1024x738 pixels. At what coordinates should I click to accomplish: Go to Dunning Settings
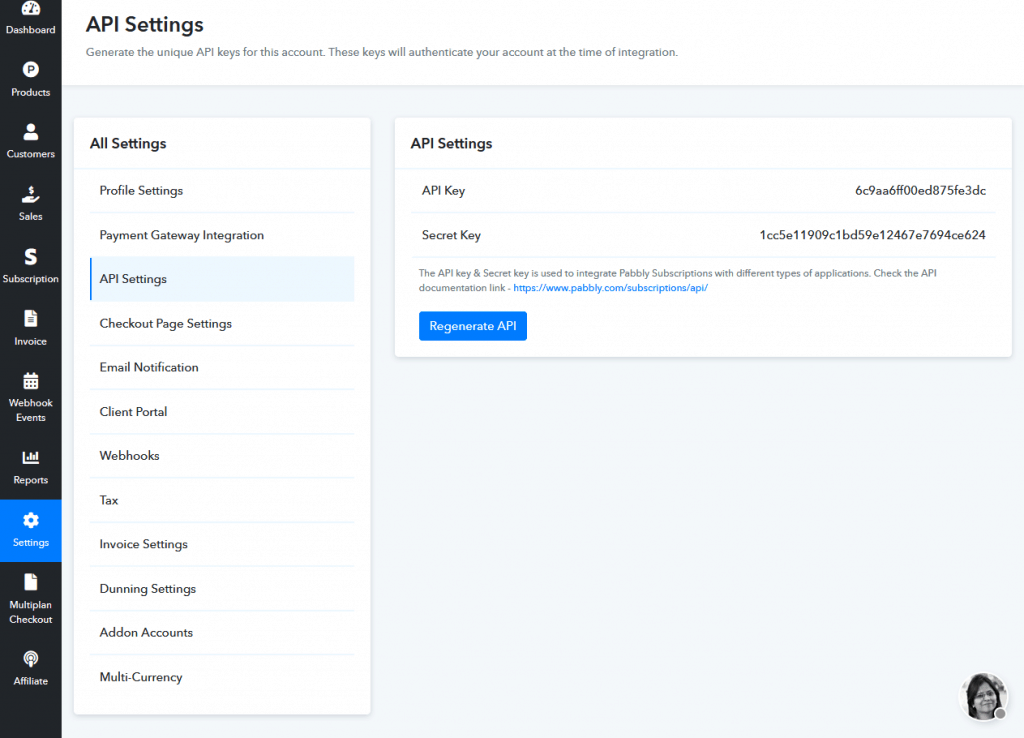[x=147, y=588]
